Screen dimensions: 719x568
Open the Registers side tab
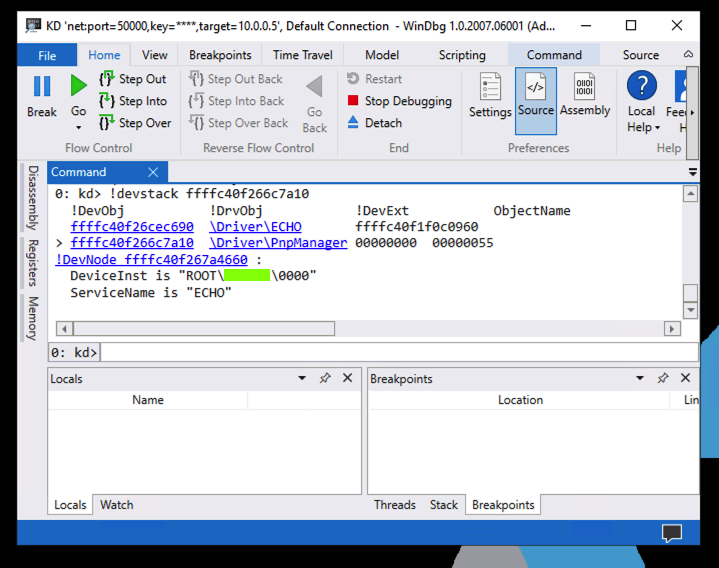tap(33, 263)
